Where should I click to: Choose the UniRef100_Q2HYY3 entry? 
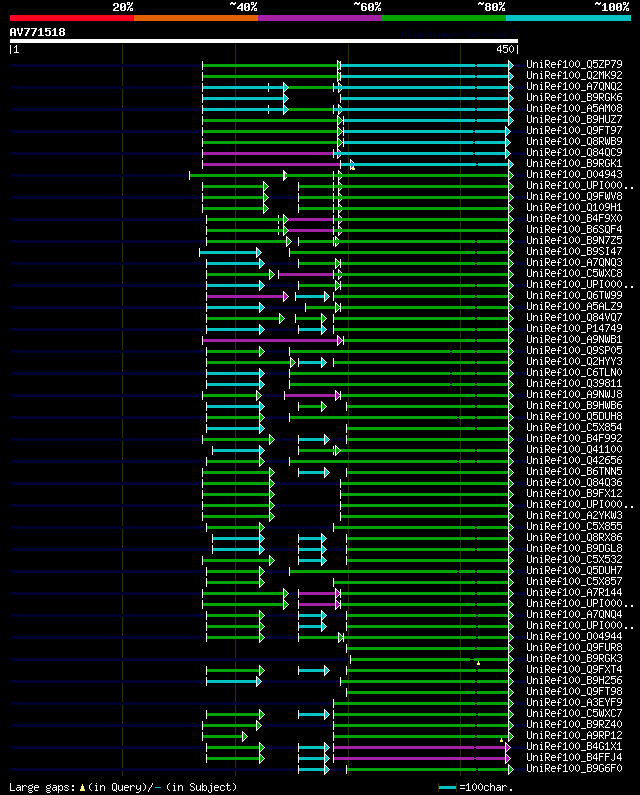(x=574, y=361)
